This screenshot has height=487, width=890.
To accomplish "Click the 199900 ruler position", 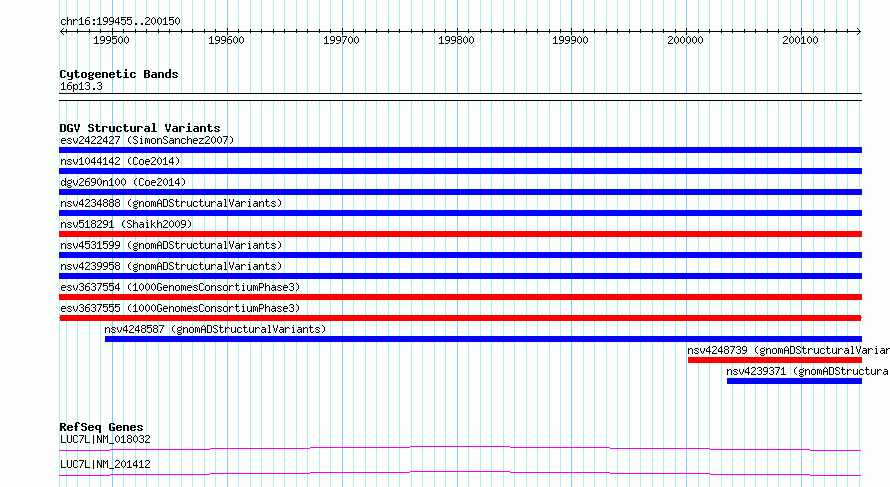I will pyautogui.click(x=570, y=40).
